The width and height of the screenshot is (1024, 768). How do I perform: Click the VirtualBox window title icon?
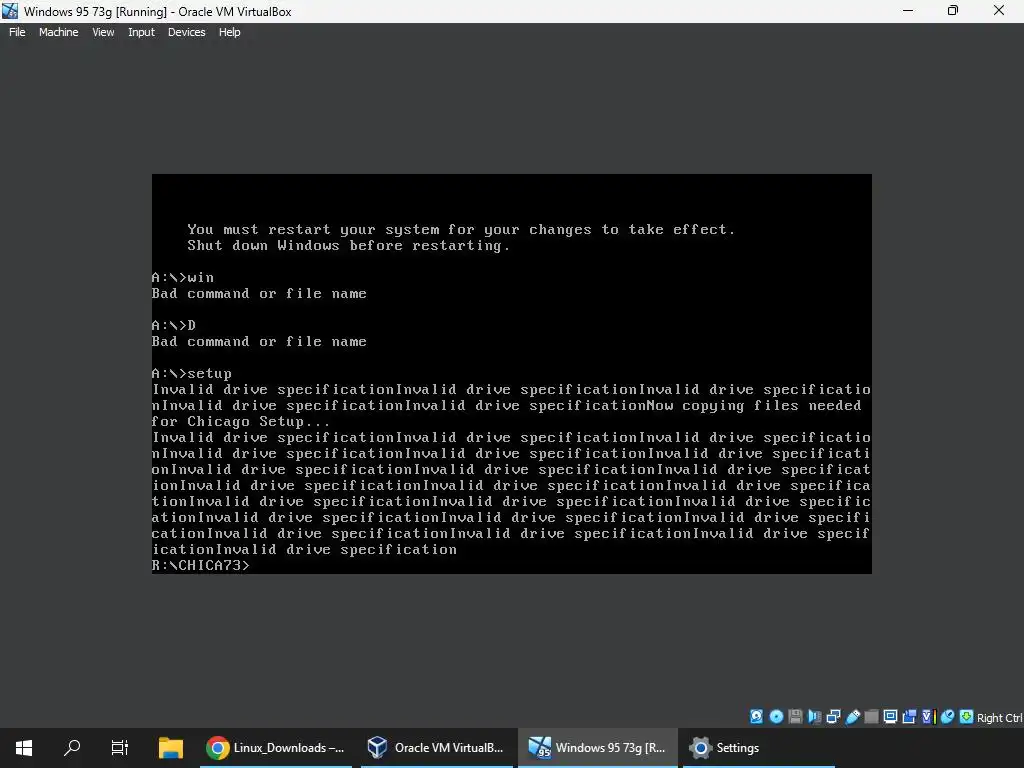[x=10, y=11]
